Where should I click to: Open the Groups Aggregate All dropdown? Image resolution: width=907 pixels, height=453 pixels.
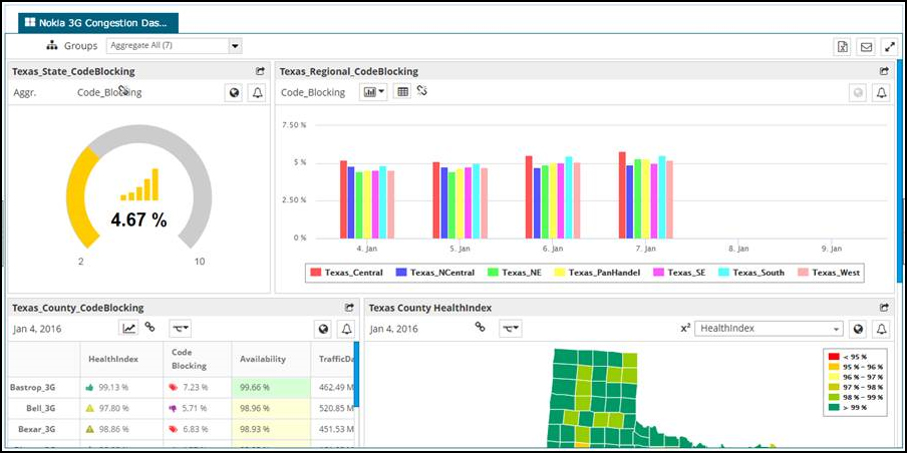pos(174,45)
